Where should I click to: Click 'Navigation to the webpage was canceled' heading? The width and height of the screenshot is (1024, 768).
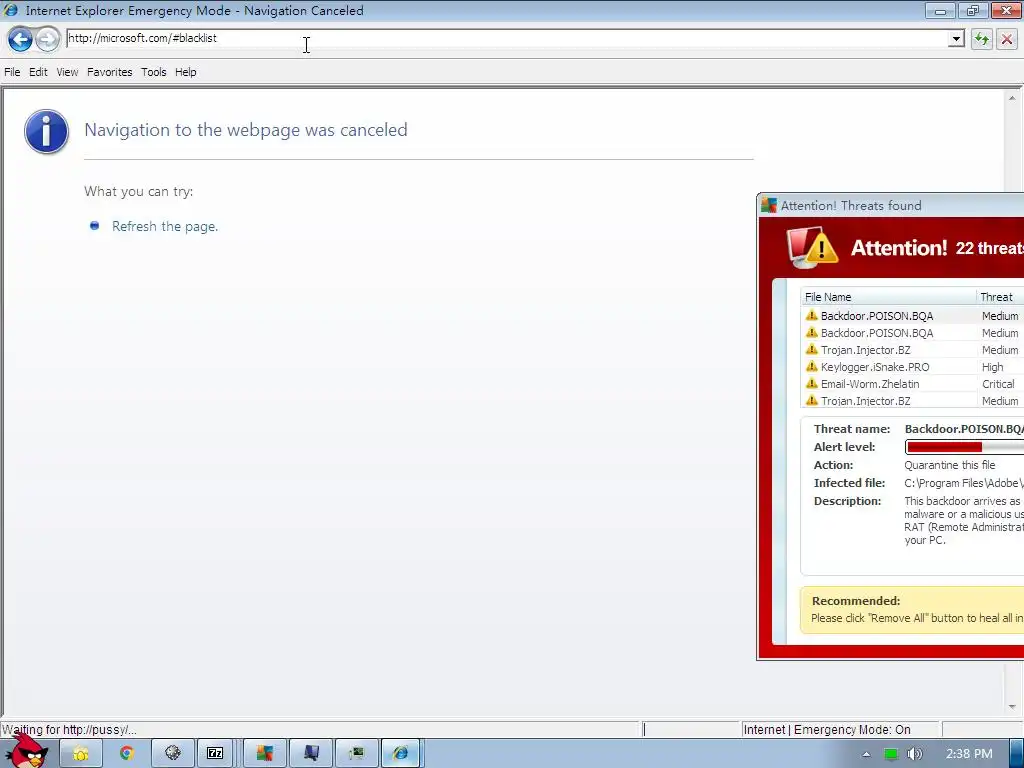[x=246, y=130]
